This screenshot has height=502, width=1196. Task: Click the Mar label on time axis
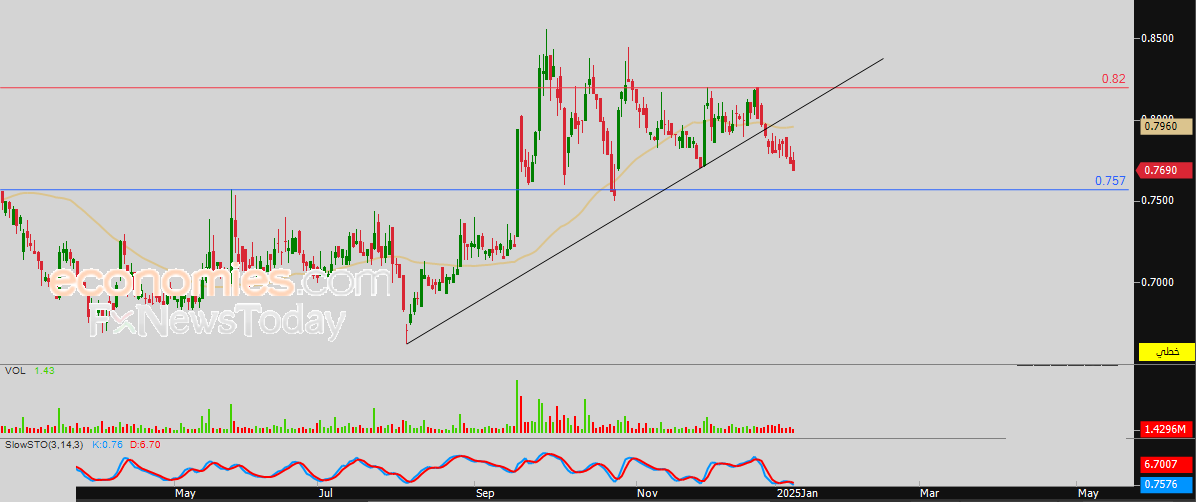929,493
